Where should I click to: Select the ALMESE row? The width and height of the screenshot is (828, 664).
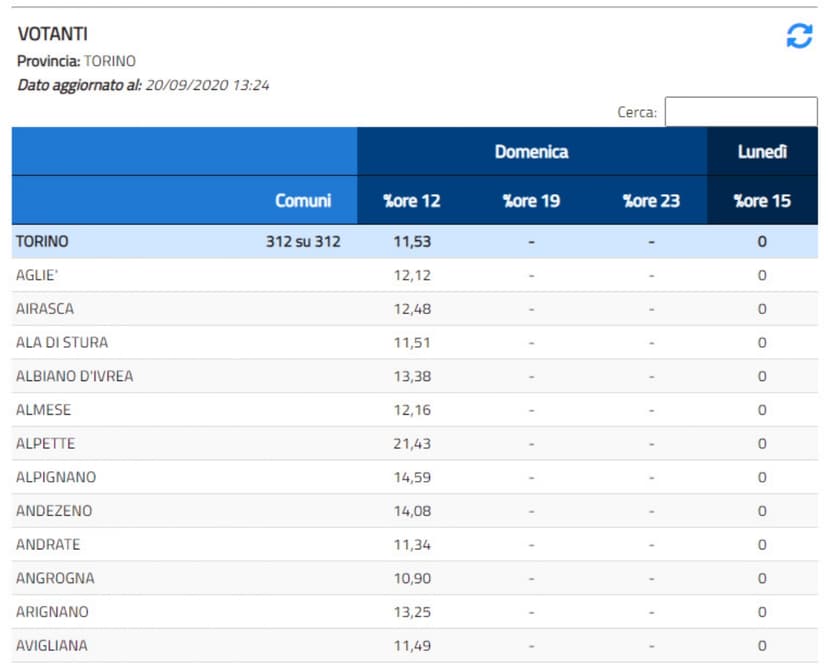43,410
